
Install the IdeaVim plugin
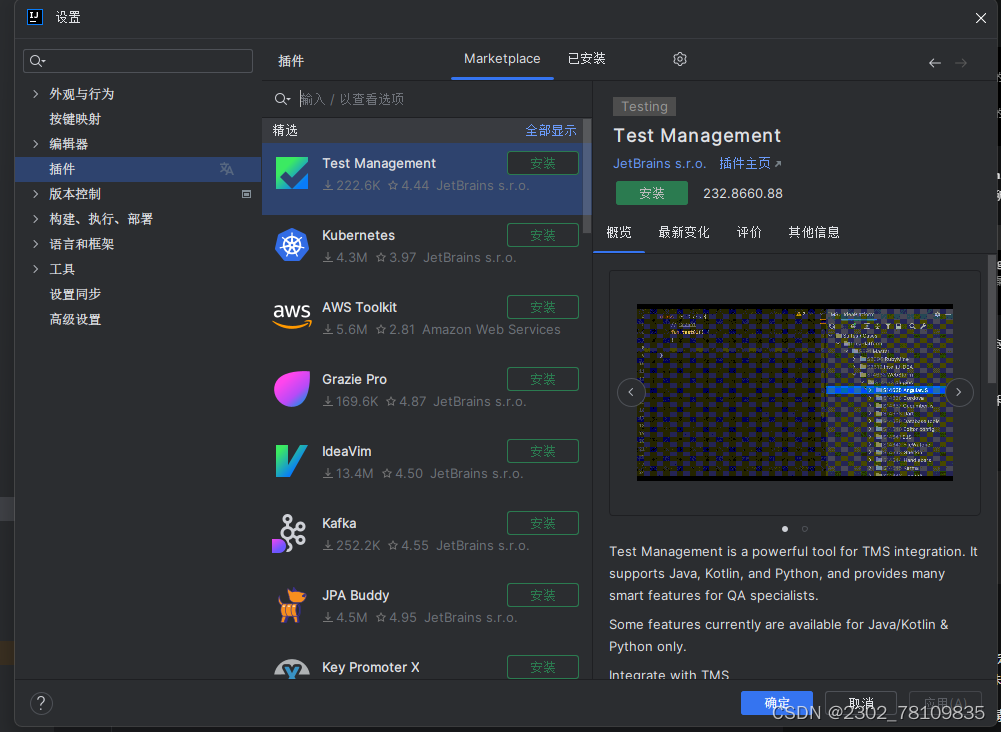coord(543,451)
